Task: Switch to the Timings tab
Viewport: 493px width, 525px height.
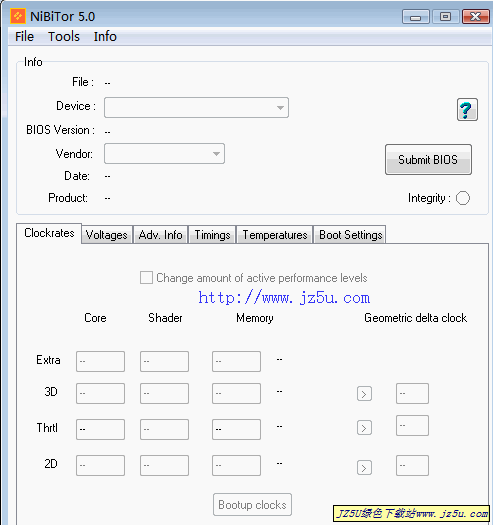Action: tap(212, 235)
